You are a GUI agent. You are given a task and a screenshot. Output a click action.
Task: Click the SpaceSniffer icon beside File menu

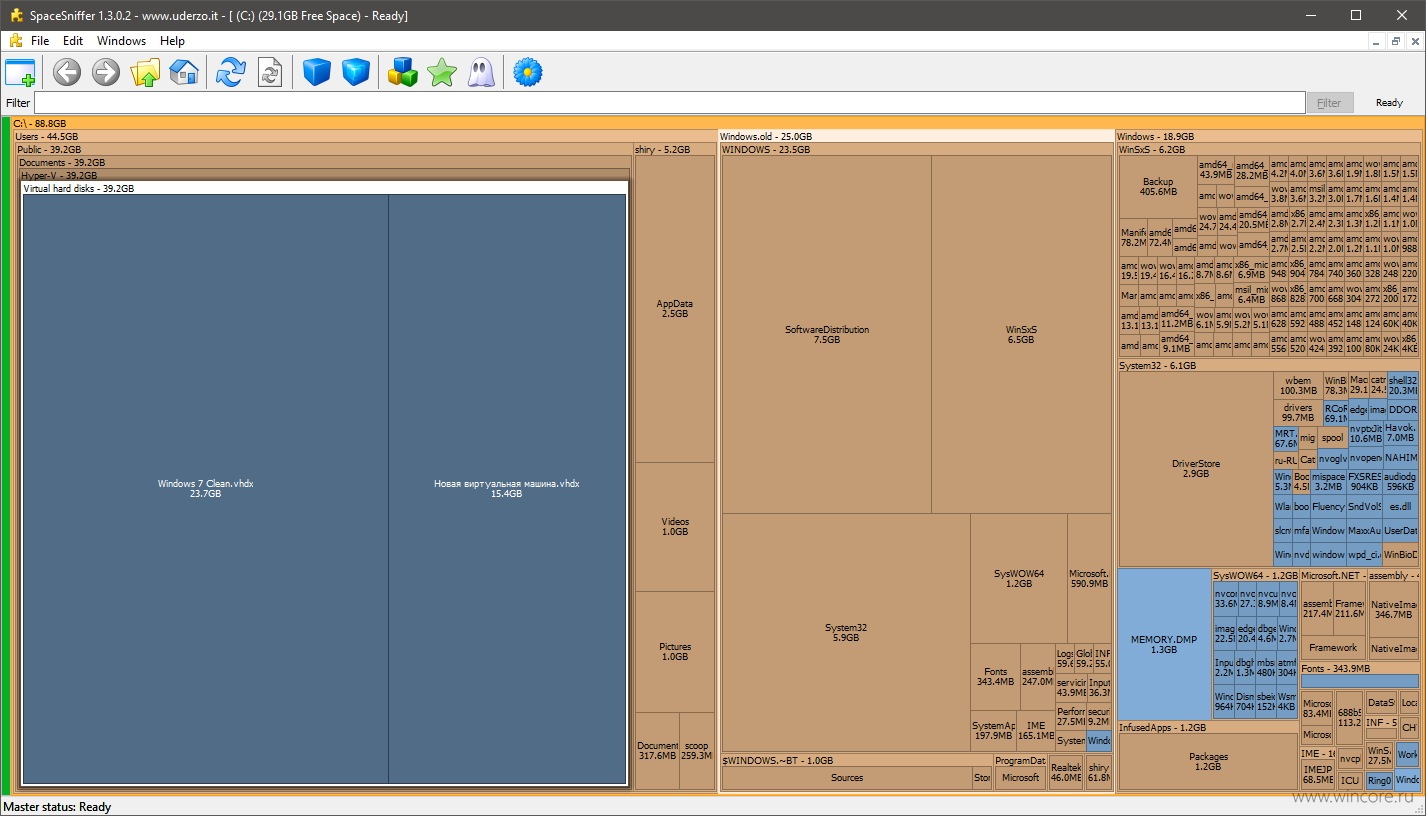coord(15,41)
